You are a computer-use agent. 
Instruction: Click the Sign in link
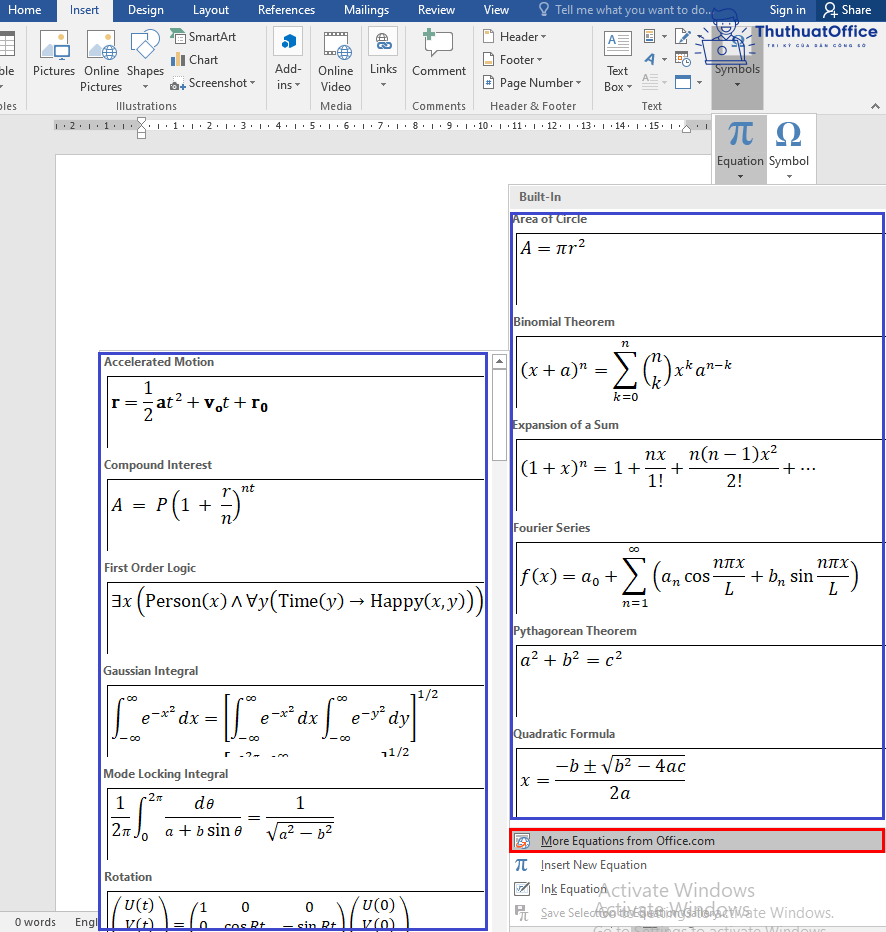click(x=787, y=10)
